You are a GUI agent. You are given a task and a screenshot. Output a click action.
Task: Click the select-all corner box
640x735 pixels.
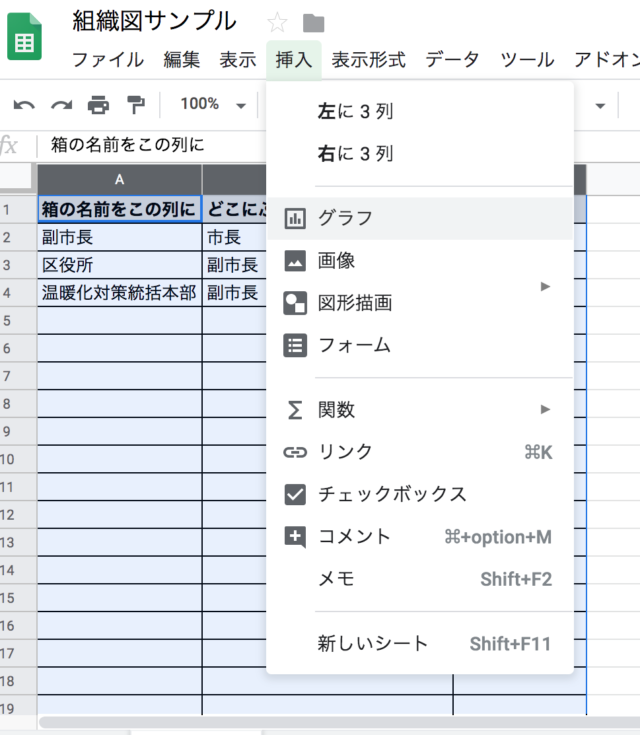click(x=18, y=179)
